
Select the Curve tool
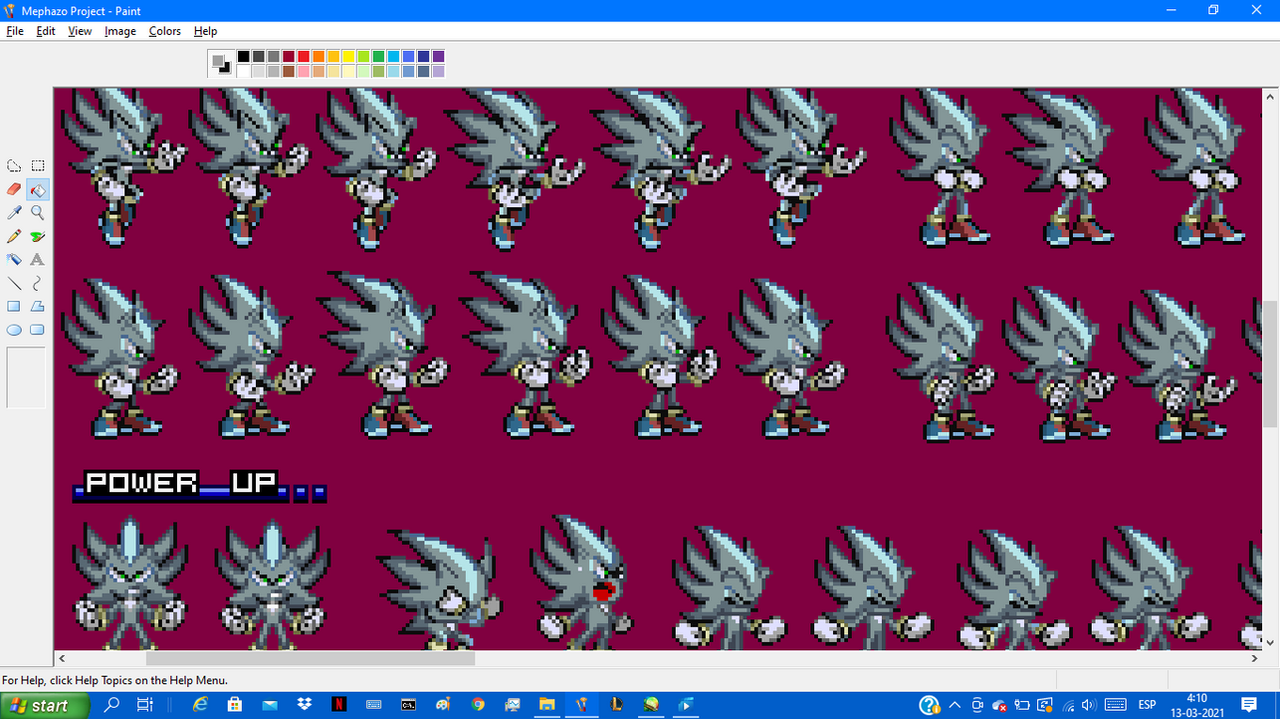(x=37, y=283)
